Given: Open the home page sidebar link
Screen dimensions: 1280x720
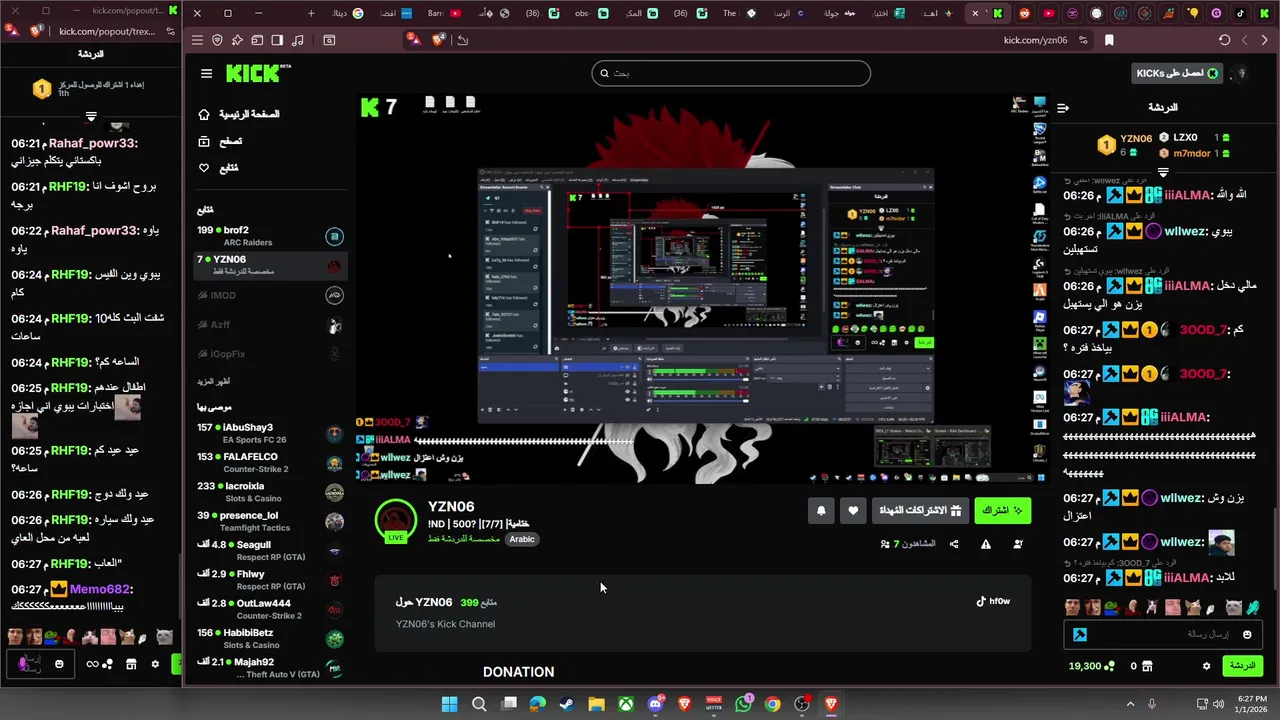Looking at the screenshot, I should [x=238, y=115].
